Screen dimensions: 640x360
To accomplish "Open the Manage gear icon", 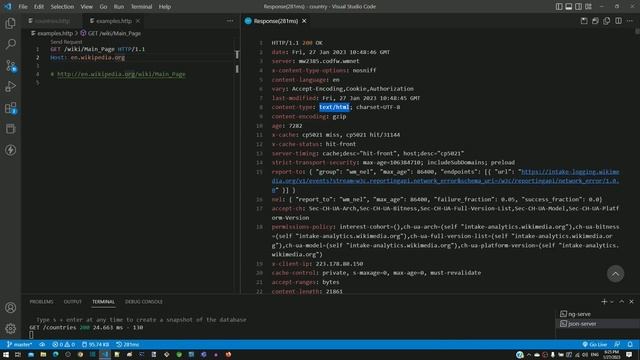I will (x=11, y=328).
